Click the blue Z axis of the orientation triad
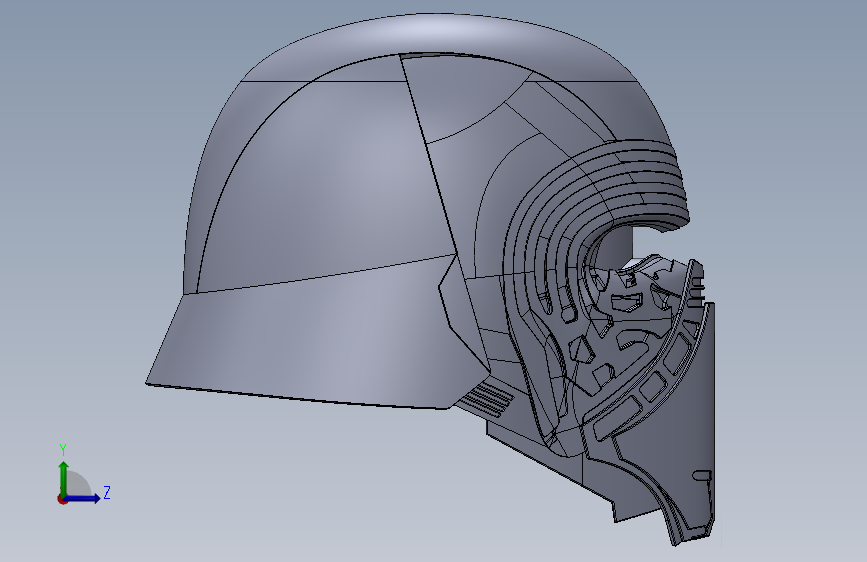Viewport: 867px width, 562px height. click(x=83, y=498)
